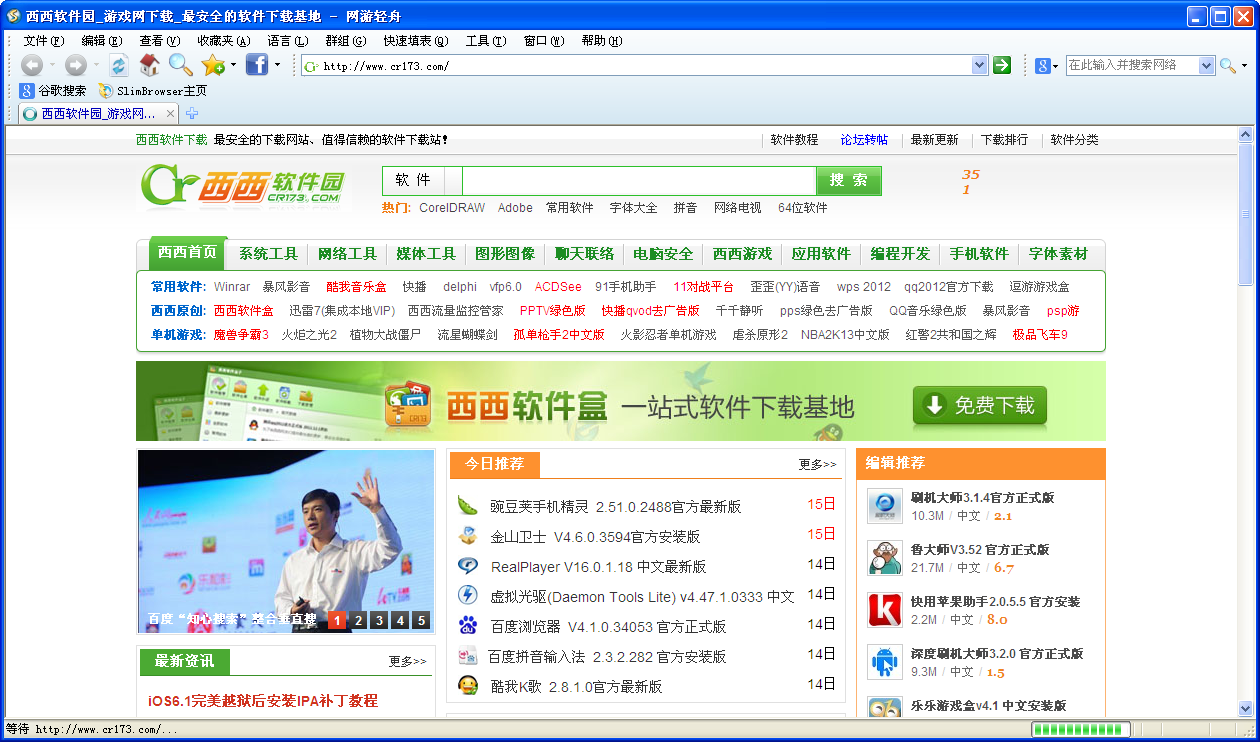Open the address bar URL history dropdown
The width and height of the screenshot is (1260, 742).
coord(979,65)
